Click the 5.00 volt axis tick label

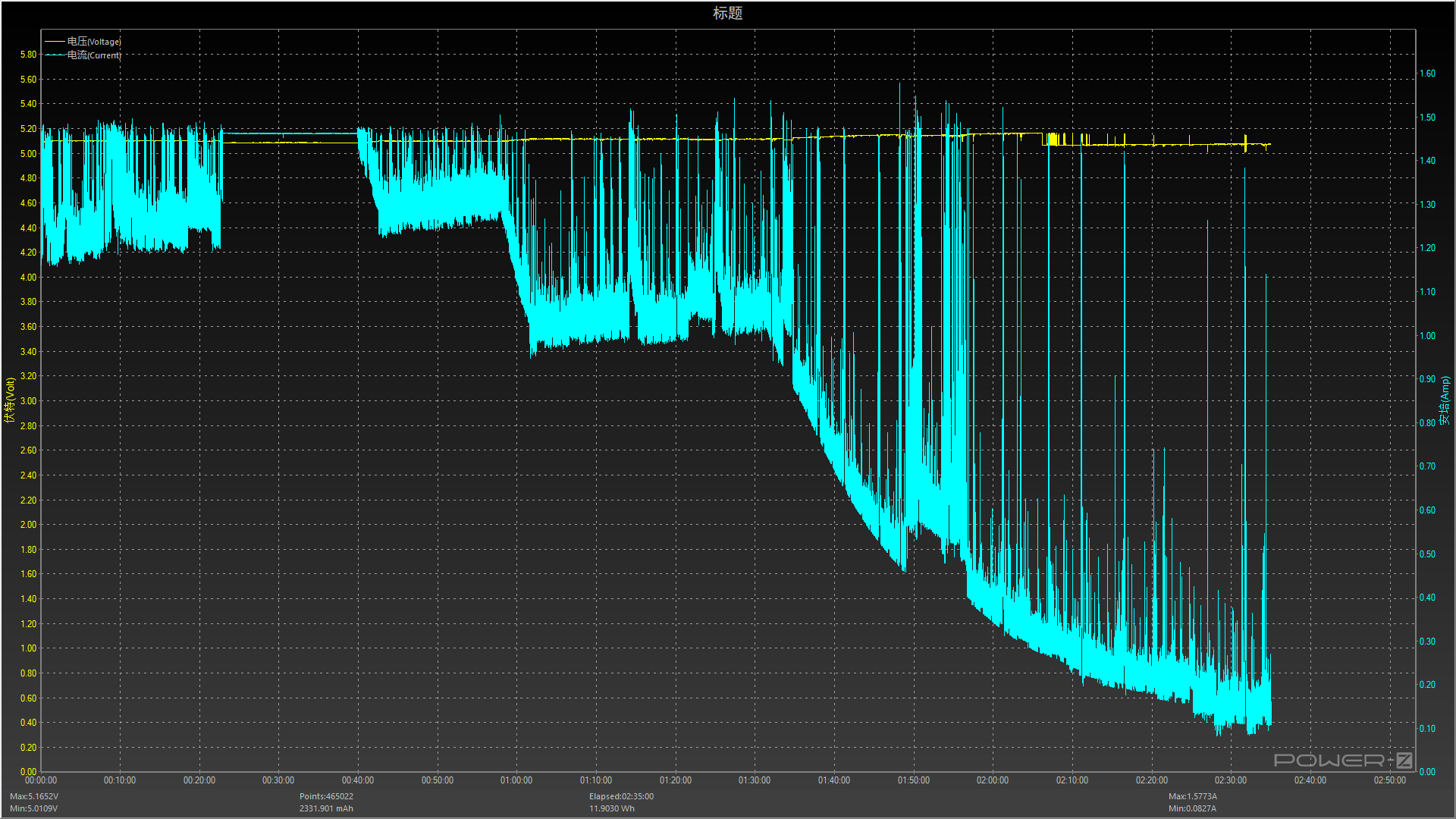[28, 153]
